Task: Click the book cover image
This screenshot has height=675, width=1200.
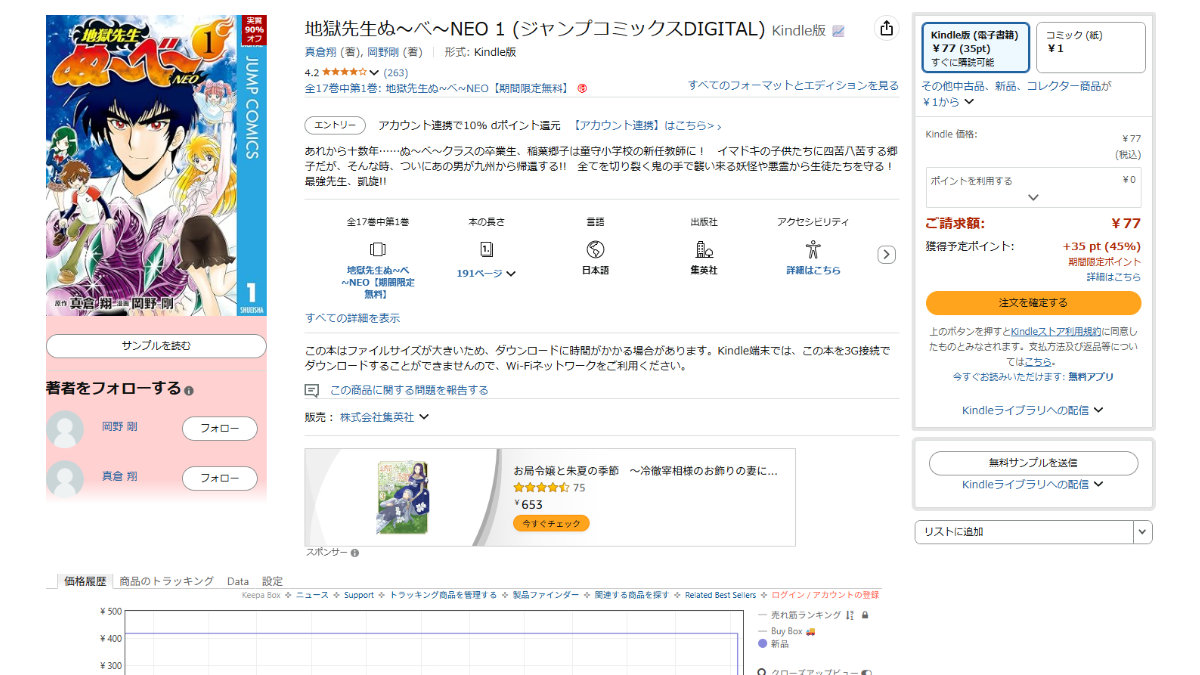Action: tap(156, 165)
